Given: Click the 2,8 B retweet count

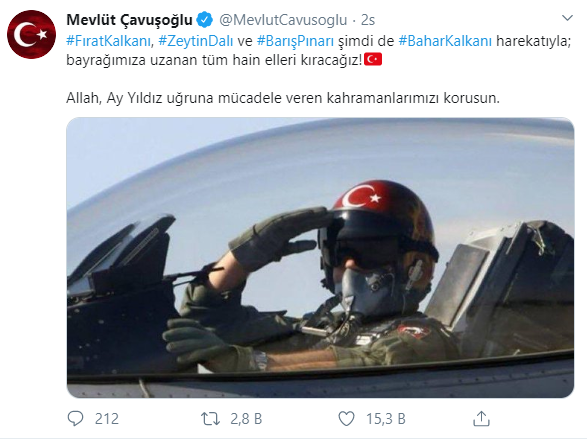Looking at the screenshot, I should click(x=246, y=419).
